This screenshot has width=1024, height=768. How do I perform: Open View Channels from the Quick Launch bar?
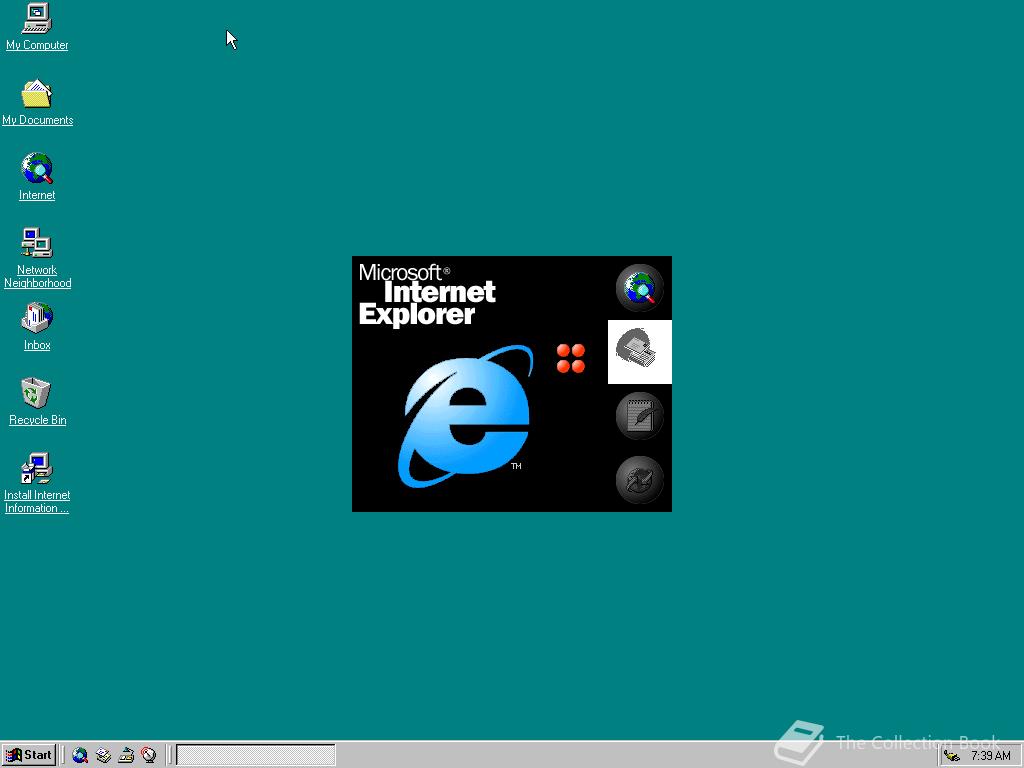tap(149, 756)
